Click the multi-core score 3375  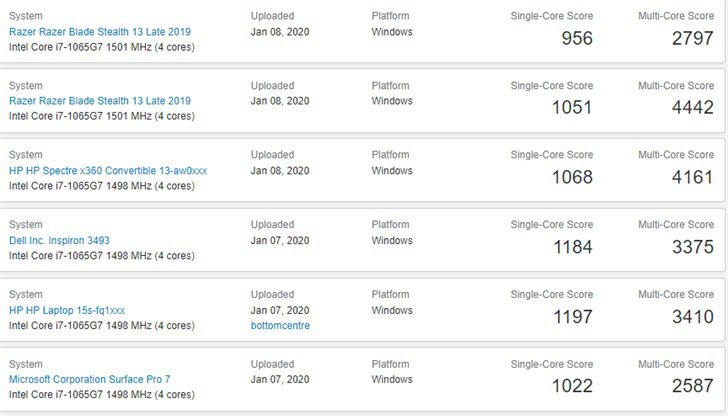[x=693, y=247]
